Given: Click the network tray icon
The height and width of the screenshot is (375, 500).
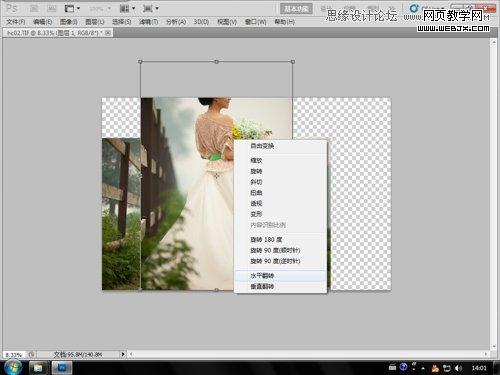Looking at the screenshot, I should (447, 368).
